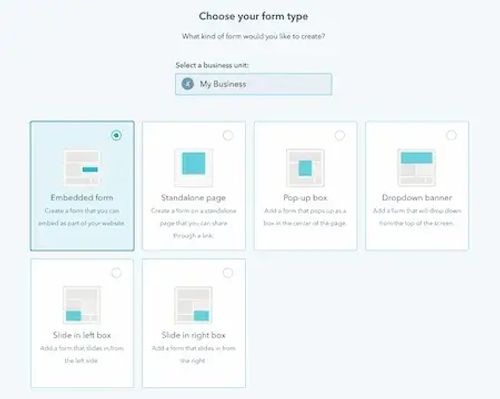Viewport: 500px width, 399px height.
Task: Click the Slide in right box description
Action: pyautogui.click(x=193, y=354)
